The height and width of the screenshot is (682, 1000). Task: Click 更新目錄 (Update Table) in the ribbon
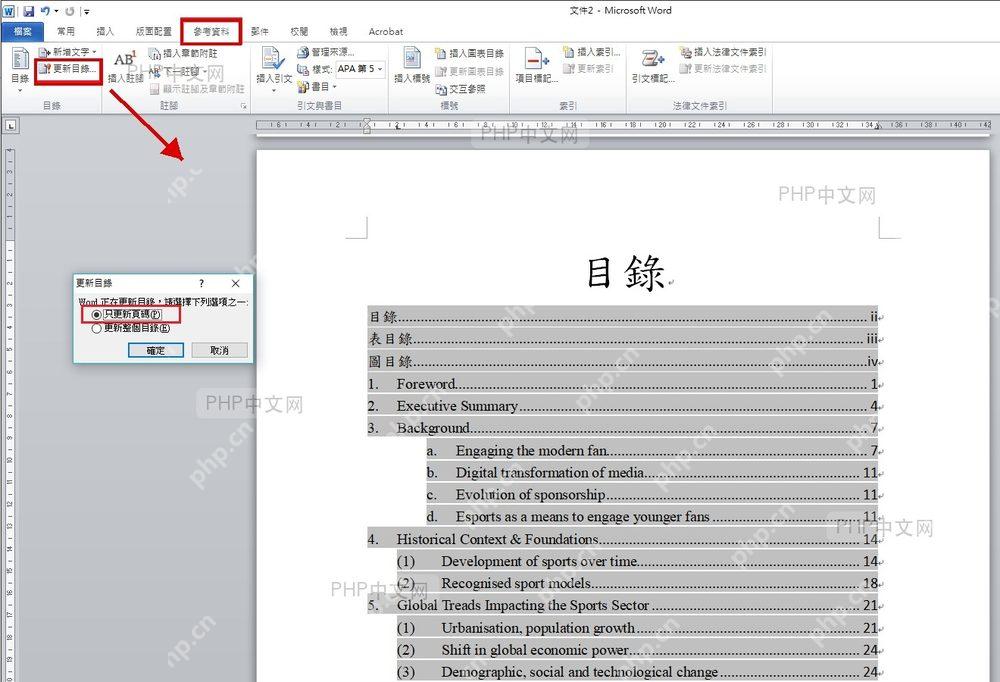68,69
